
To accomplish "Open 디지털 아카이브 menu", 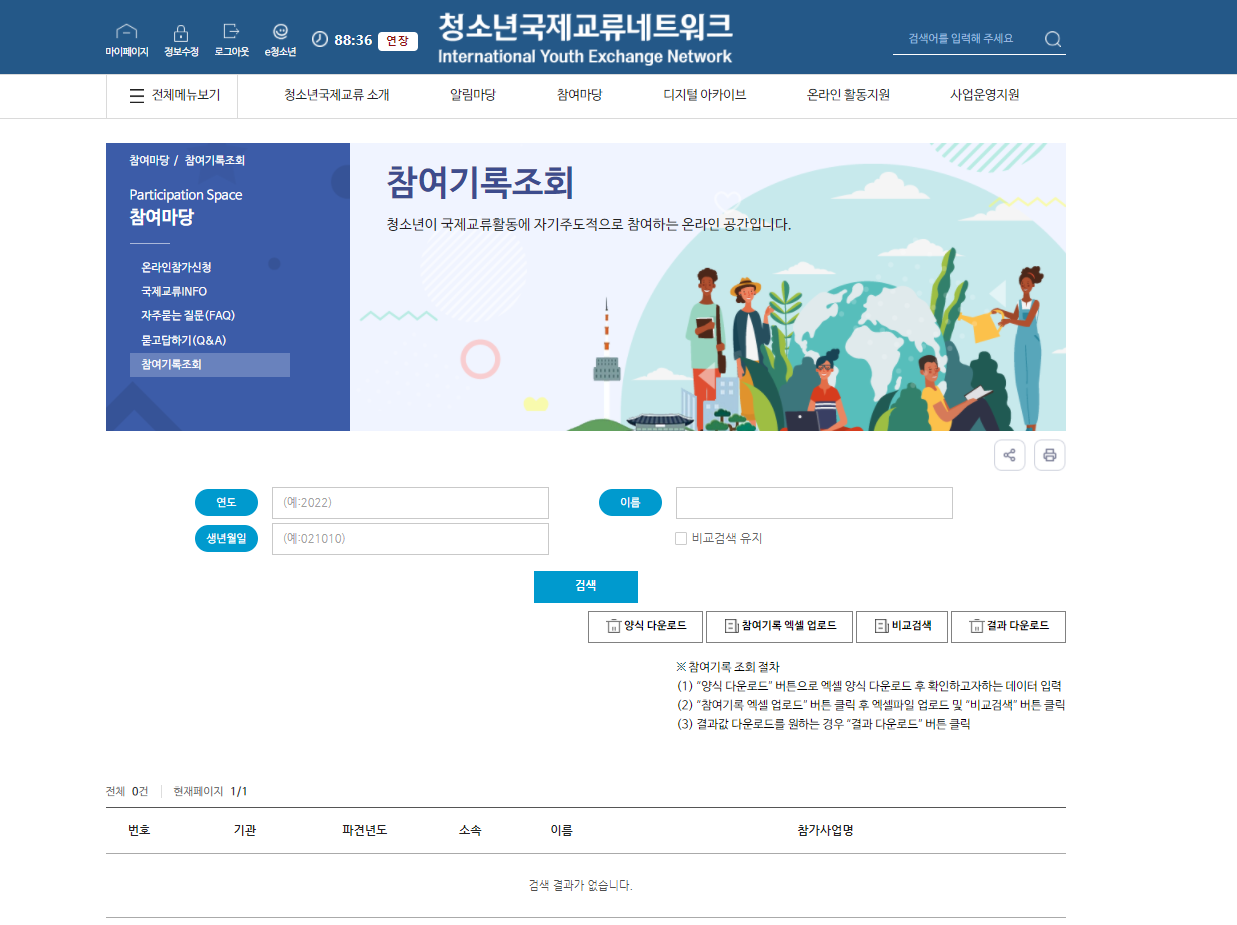I will pos(704,96).
